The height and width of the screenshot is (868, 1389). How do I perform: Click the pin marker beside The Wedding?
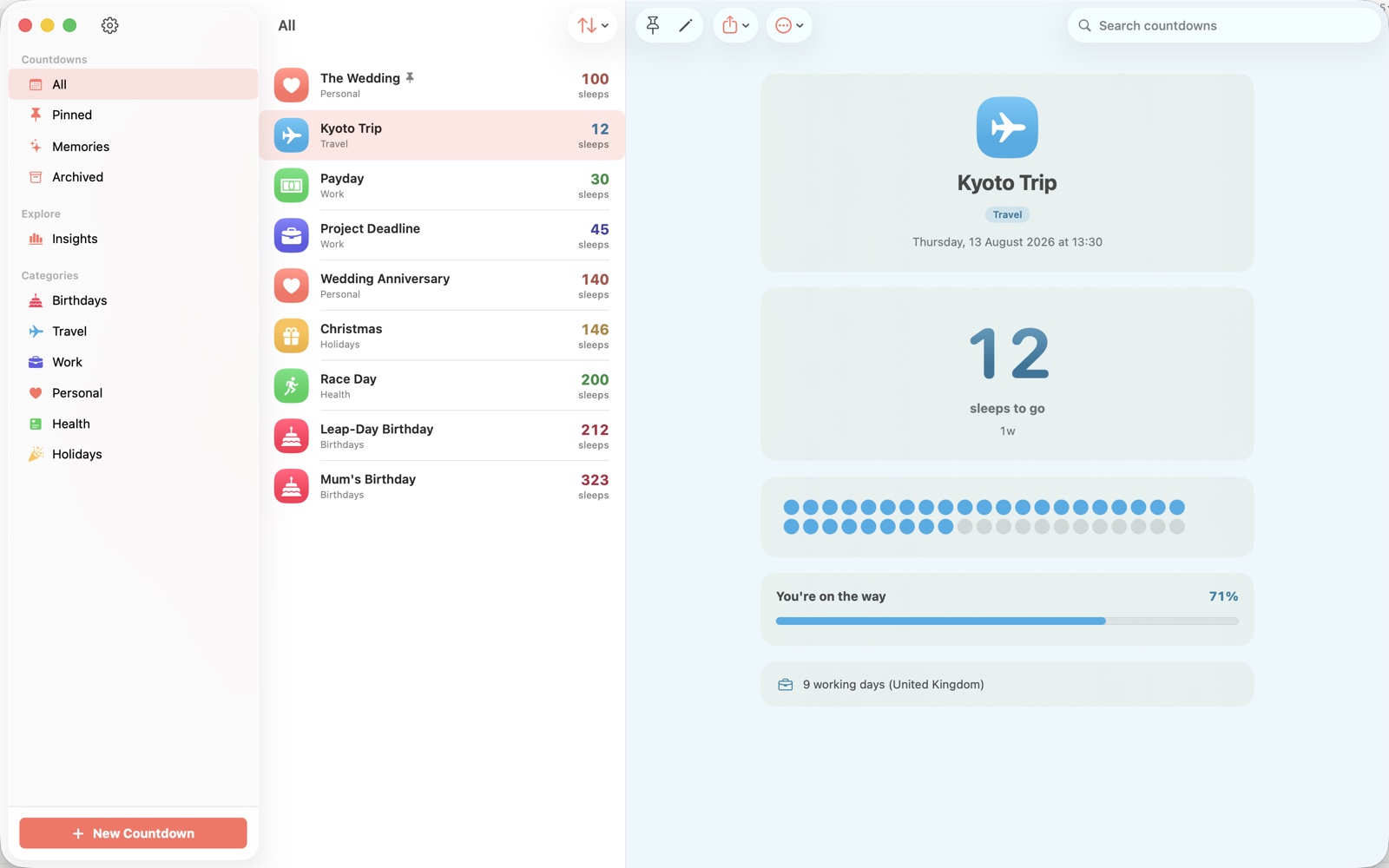(x=410, y=77)
